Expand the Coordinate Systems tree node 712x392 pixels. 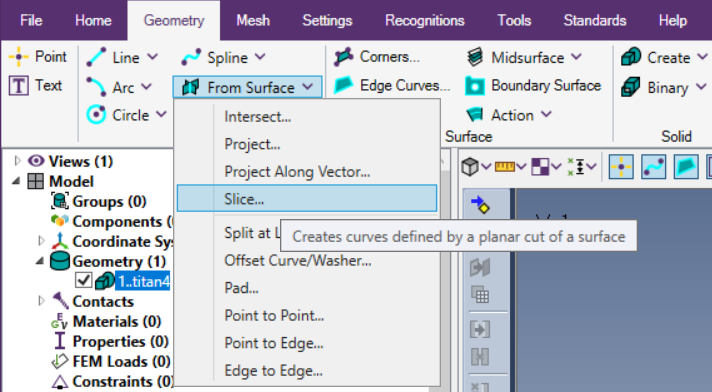[x=41, y=241]
